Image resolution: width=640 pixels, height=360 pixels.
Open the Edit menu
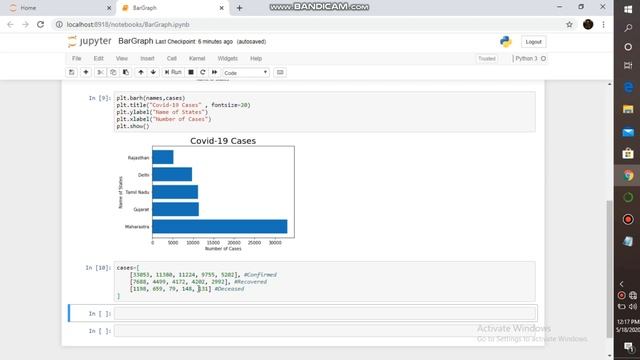pos(98,58)
